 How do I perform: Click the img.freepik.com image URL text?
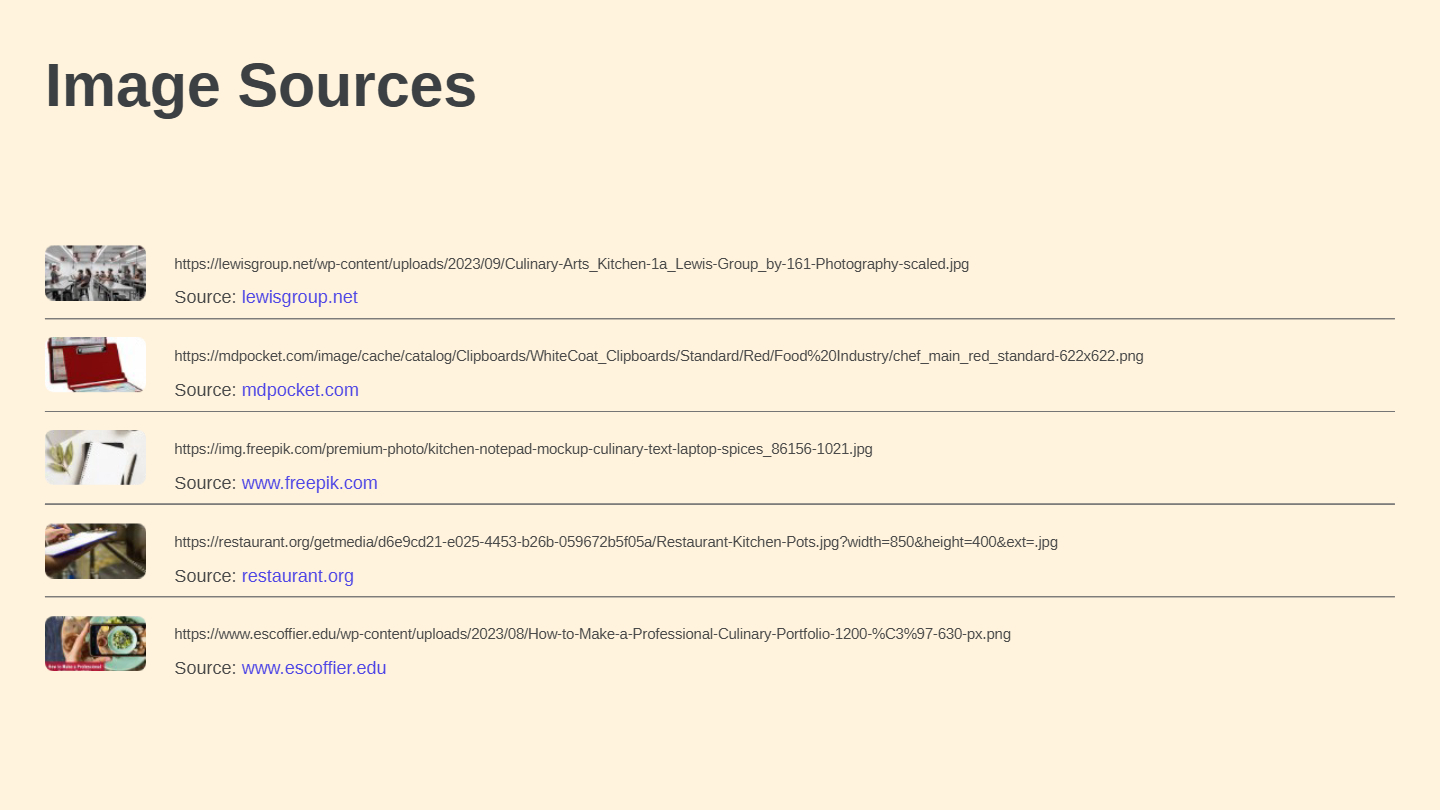coord(523,449)
